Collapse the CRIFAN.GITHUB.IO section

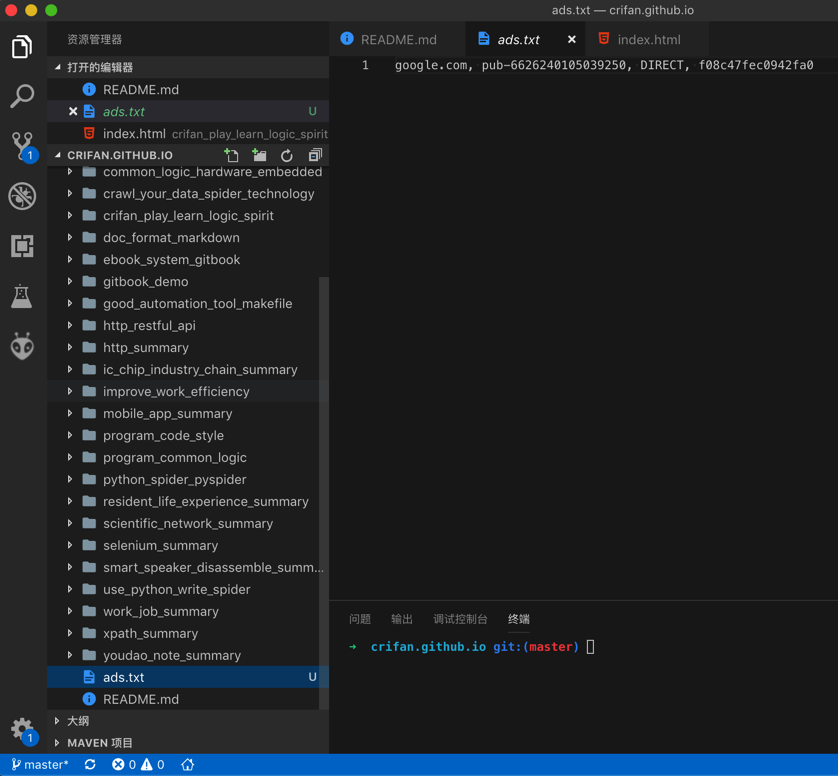pyautogui.click(x=120, y=155)
